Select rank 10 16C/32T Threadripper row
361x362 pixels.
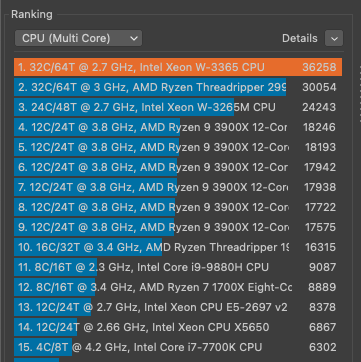(x=178, y=247)
